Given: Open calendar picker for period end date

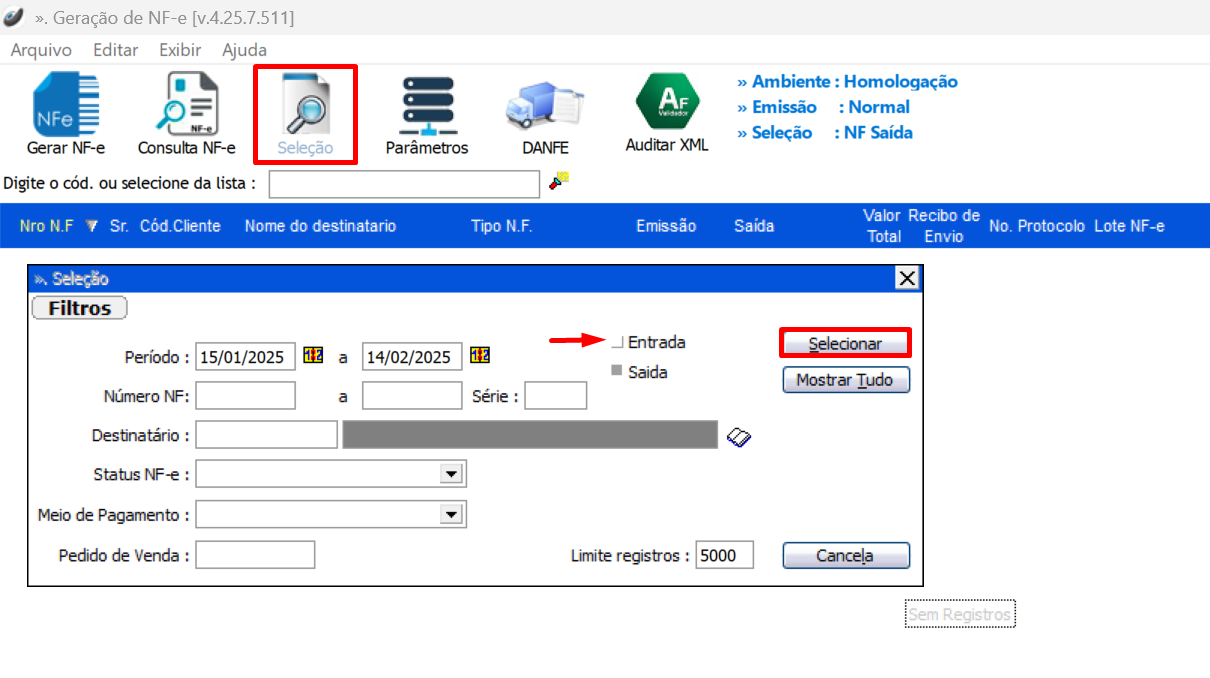Looking at the screenshot, I should point(480,356).
